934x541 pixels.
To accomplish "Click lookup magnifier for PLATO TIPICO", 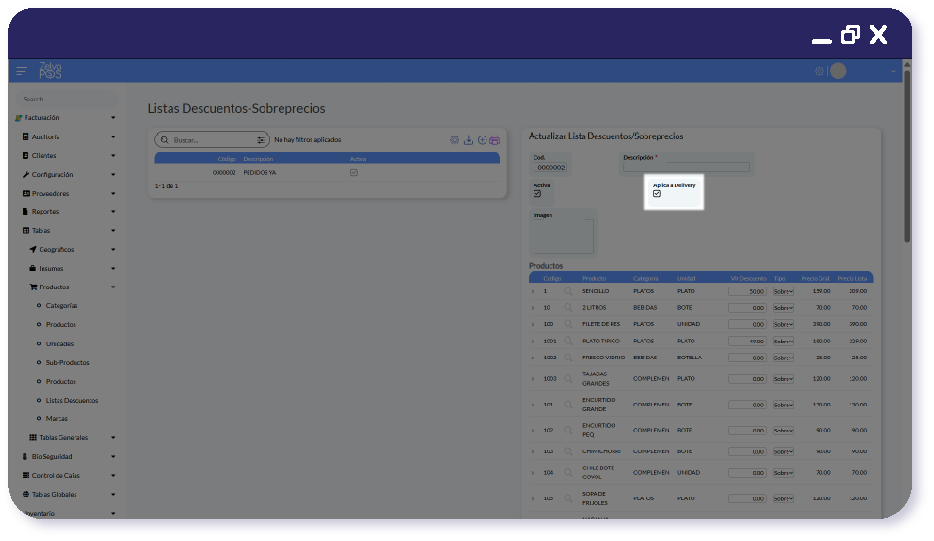I will (568, 341).
